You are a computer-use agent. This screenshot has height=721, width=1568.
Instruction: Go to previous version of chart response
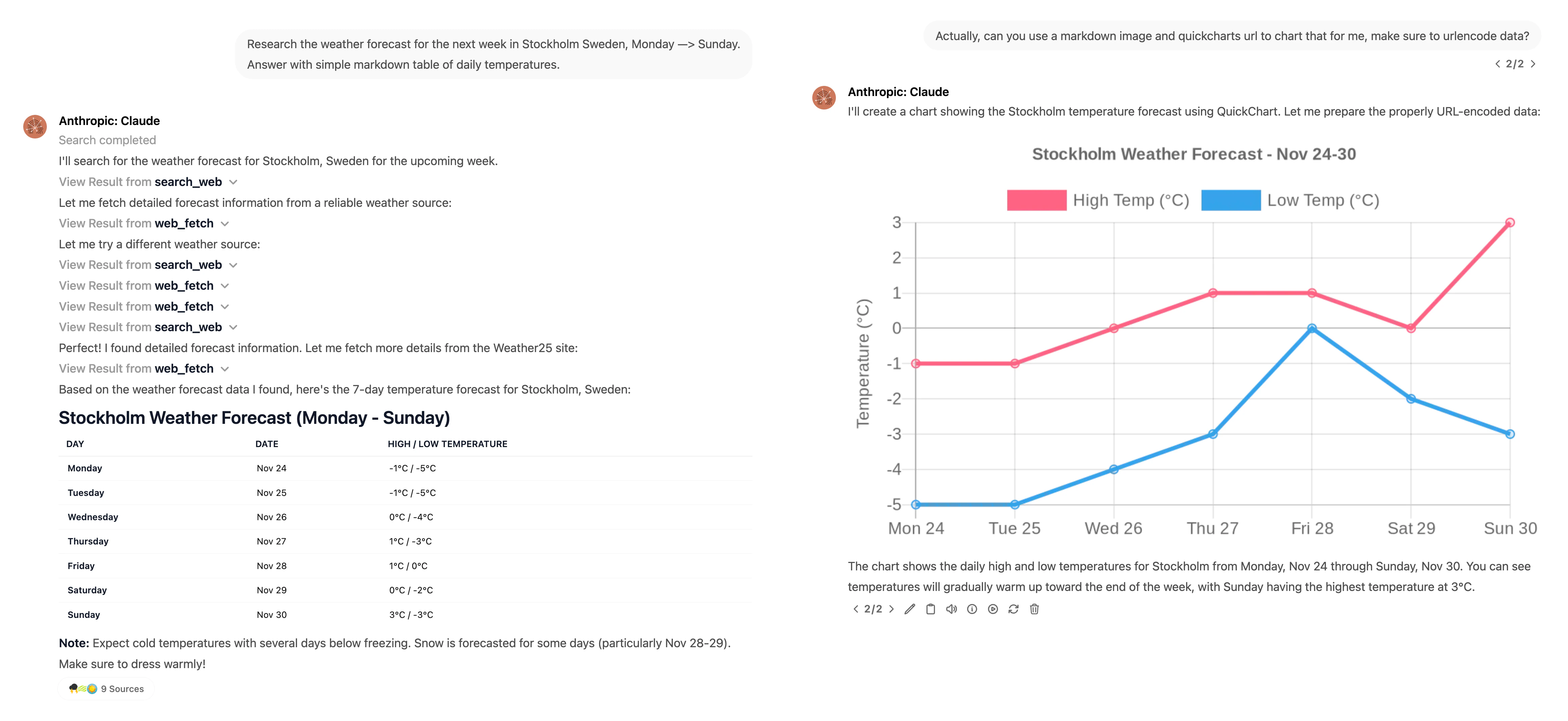[856, 609]
